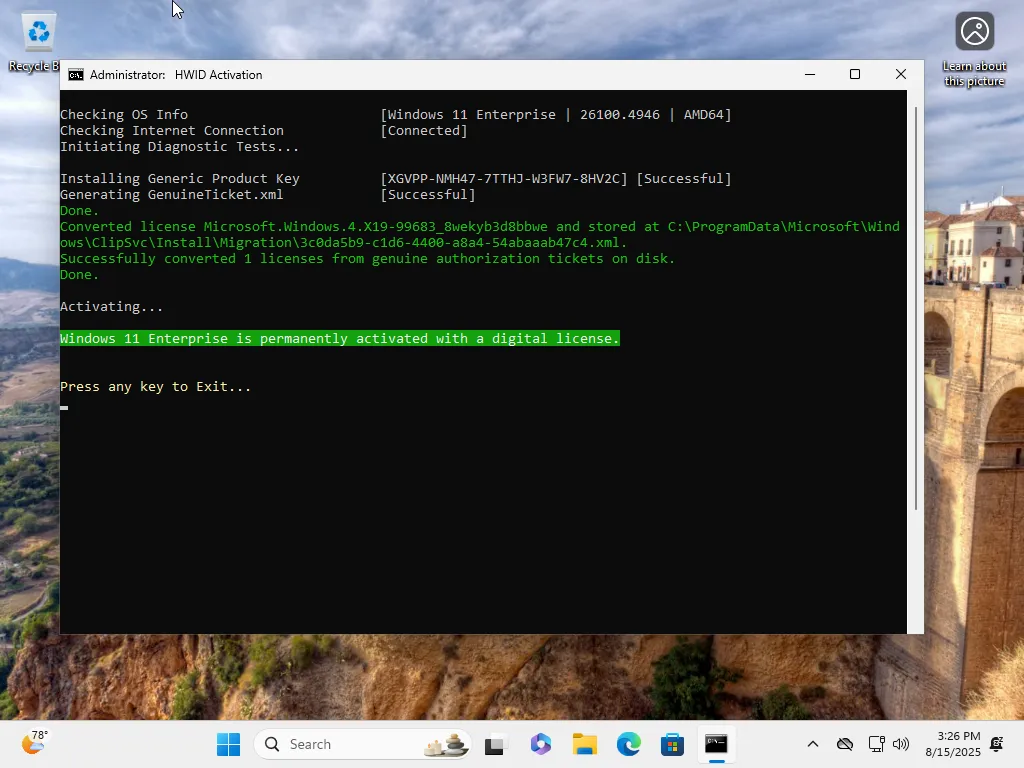1024x768 pixels.
Task: Minimize the HWID Activation window
Action: [x=810, y=74]
